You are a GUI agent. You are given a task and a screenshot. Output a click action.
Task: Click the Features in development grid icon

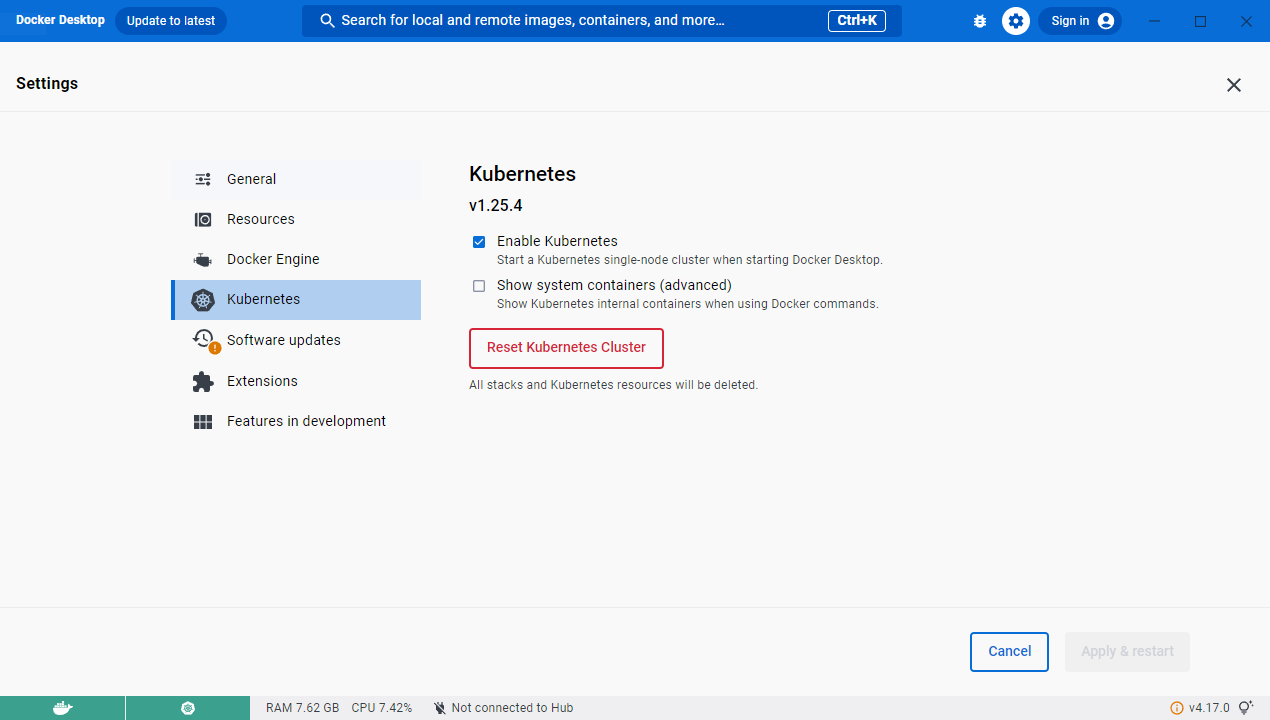pyautogui.click(x=203, y=422)
